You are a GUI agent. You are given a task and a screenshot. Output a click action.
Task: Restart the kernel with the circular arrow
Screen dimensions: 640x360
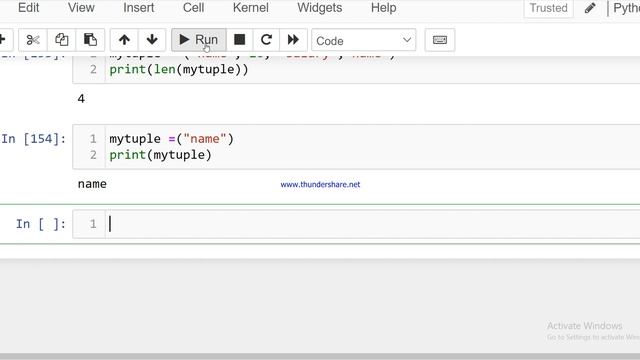click(266, 40)
